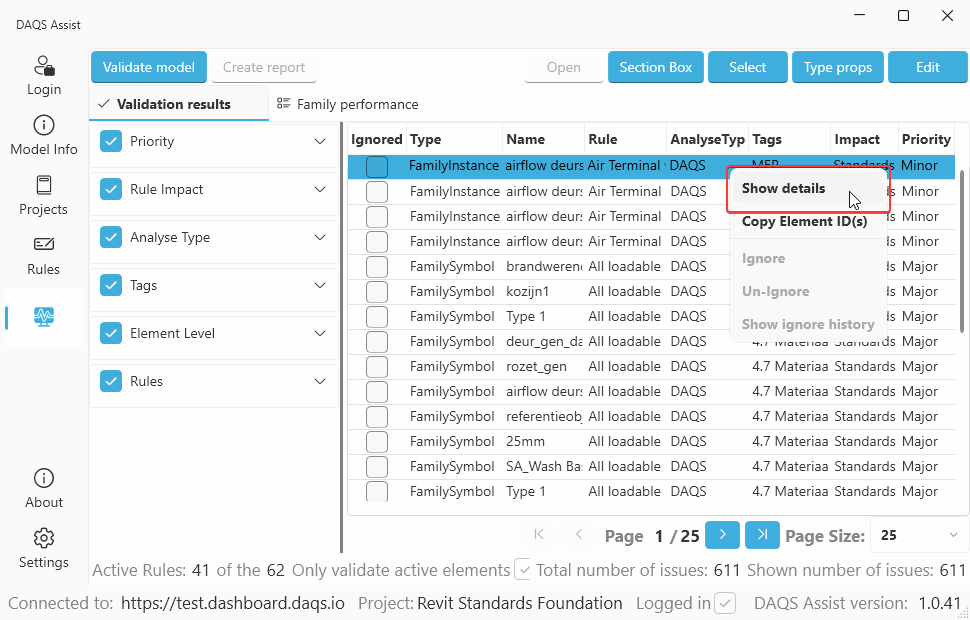Uncheck the Priority filter checkbox
The height and width of the screenshot is (620, 970).
click(x=111, y=141)
